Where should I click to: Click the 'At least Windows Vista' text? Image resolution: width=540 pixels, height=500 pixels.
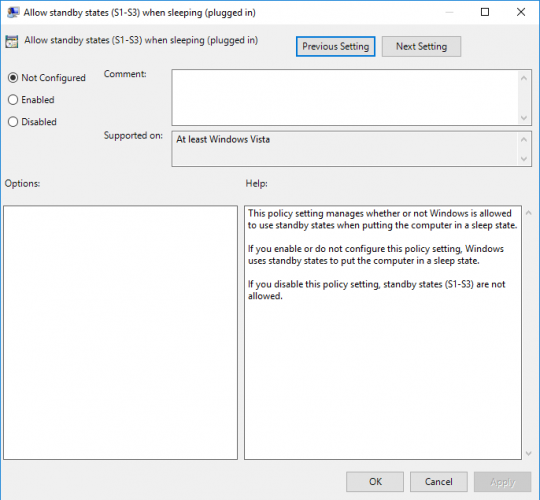point(223,139)
